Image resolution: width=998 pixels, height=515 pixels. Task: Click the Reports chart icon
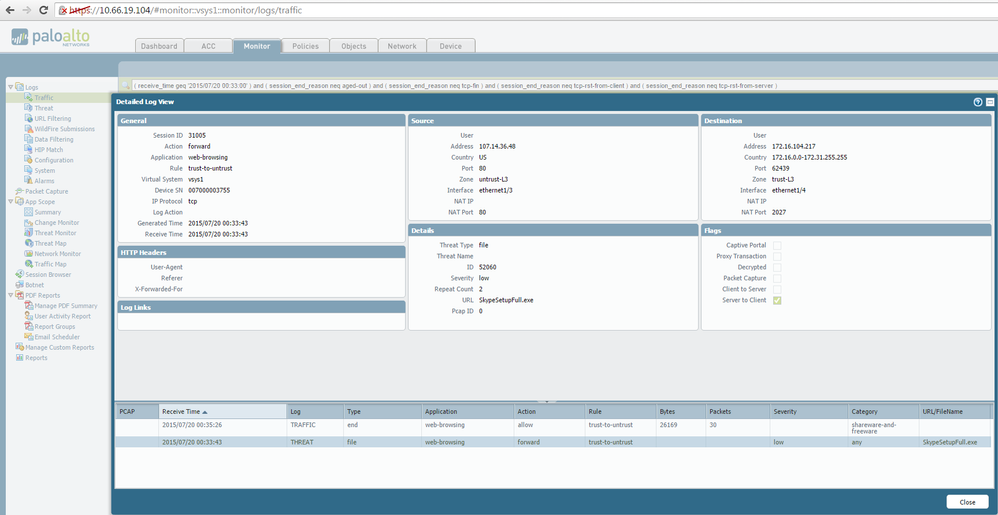pyautogui.click(x=20, y=358)
